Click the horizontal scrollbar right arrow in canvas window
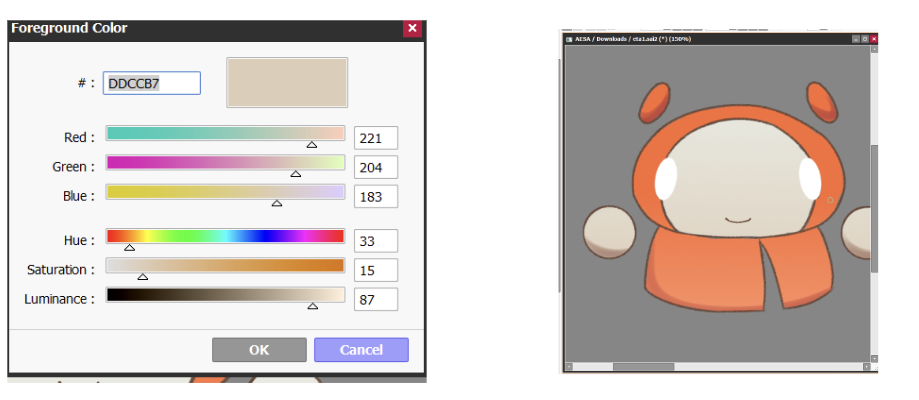This screenshot has height=400, width=919. click(866, 367)
